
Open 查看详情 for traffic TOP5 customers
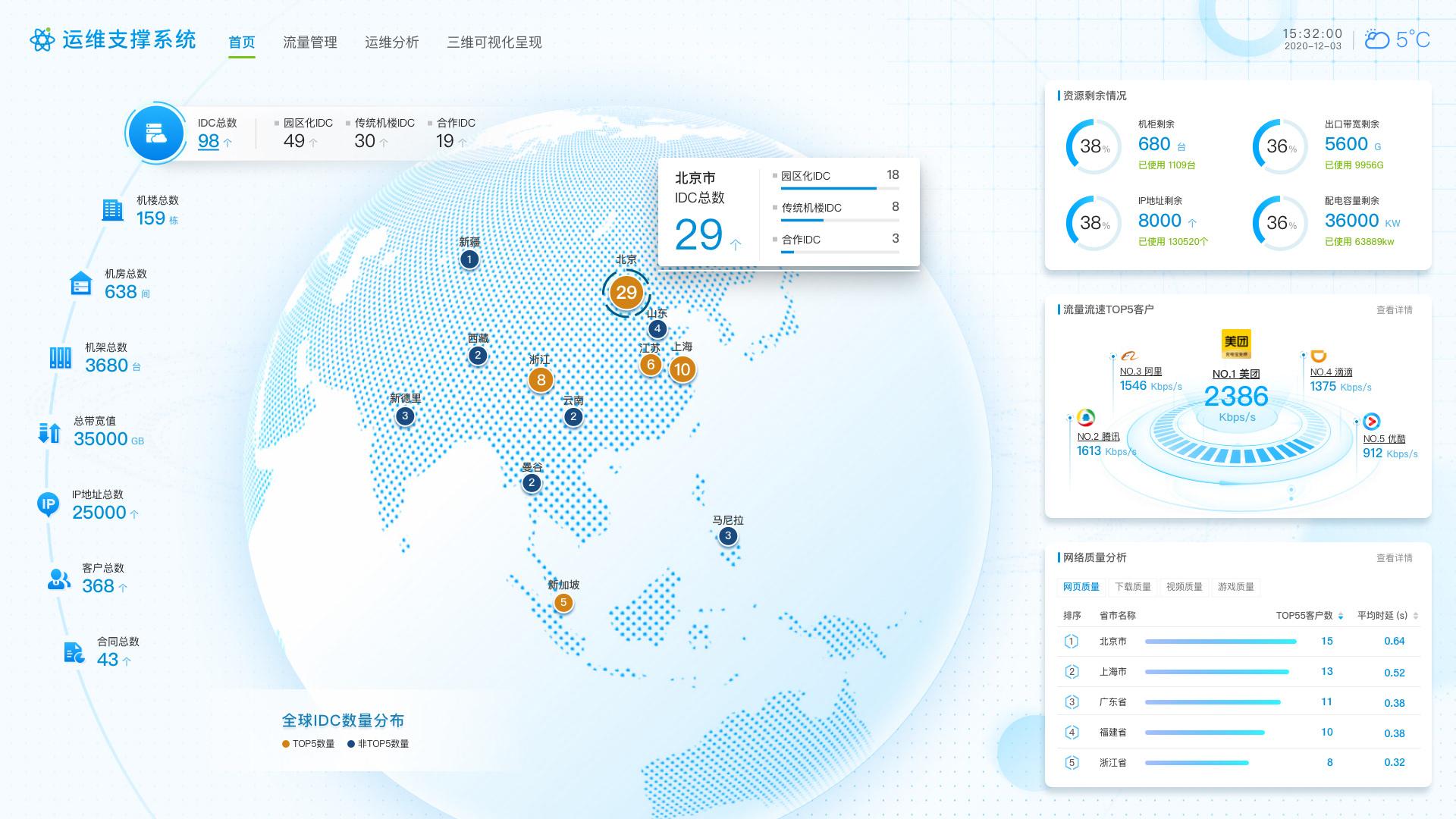point(1394,309)
